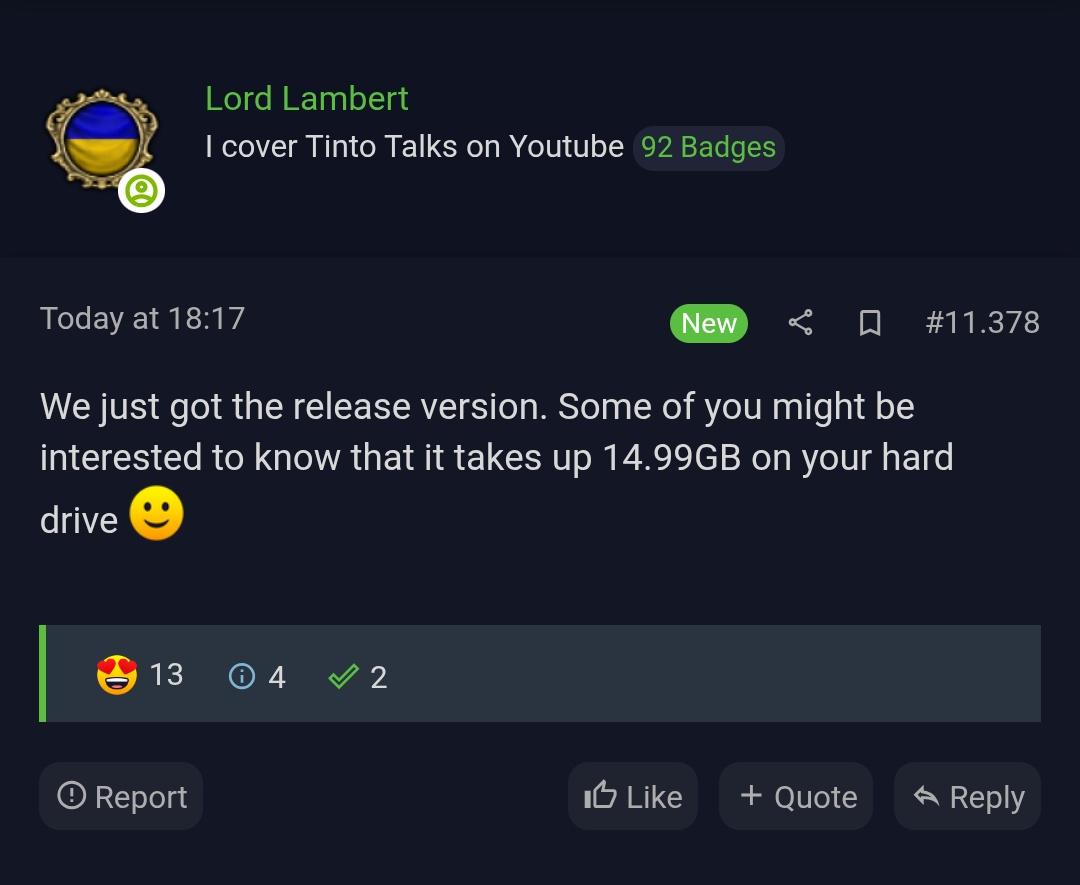Viewport: 1080px width, 885px height.
Task: Click the green New post indicator
Action: pyautogui.click(x=709, y=323)
